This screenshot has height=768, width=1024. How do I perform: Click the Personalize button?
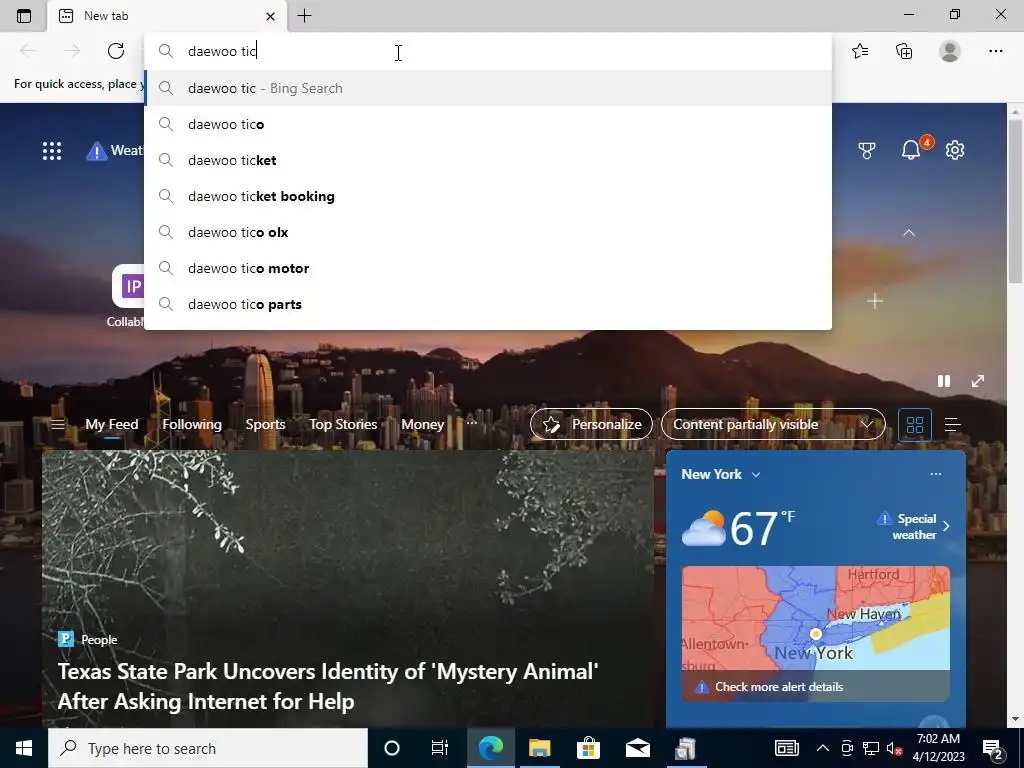coord(591,424)
